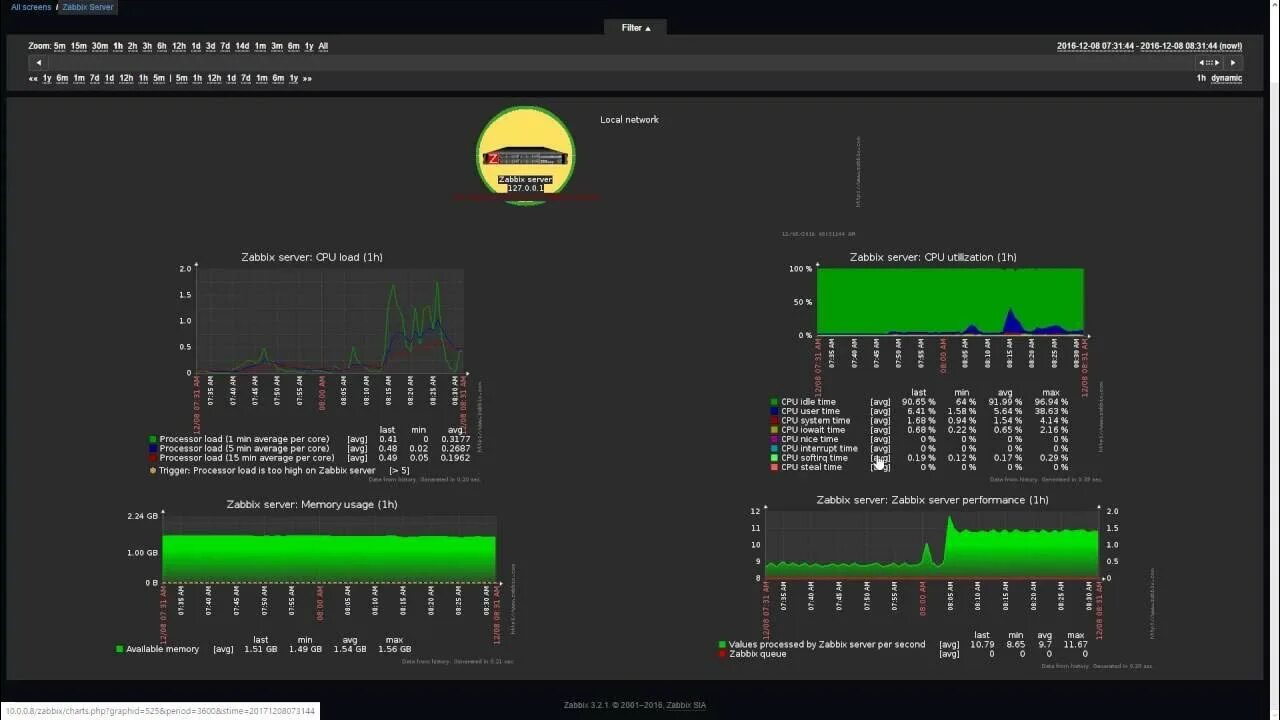The image size is (1280, 720).
Task: Open the Zabbix SIA footer link
Action: pos(686,705)
